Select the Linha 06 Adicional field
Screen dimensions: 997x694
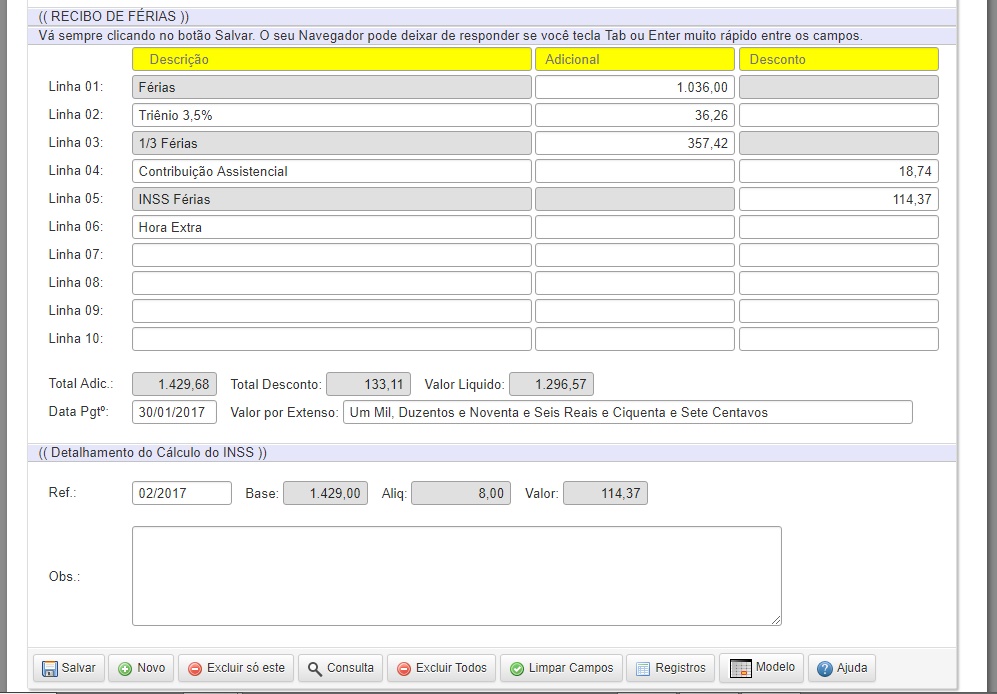[x=634, y=227]
